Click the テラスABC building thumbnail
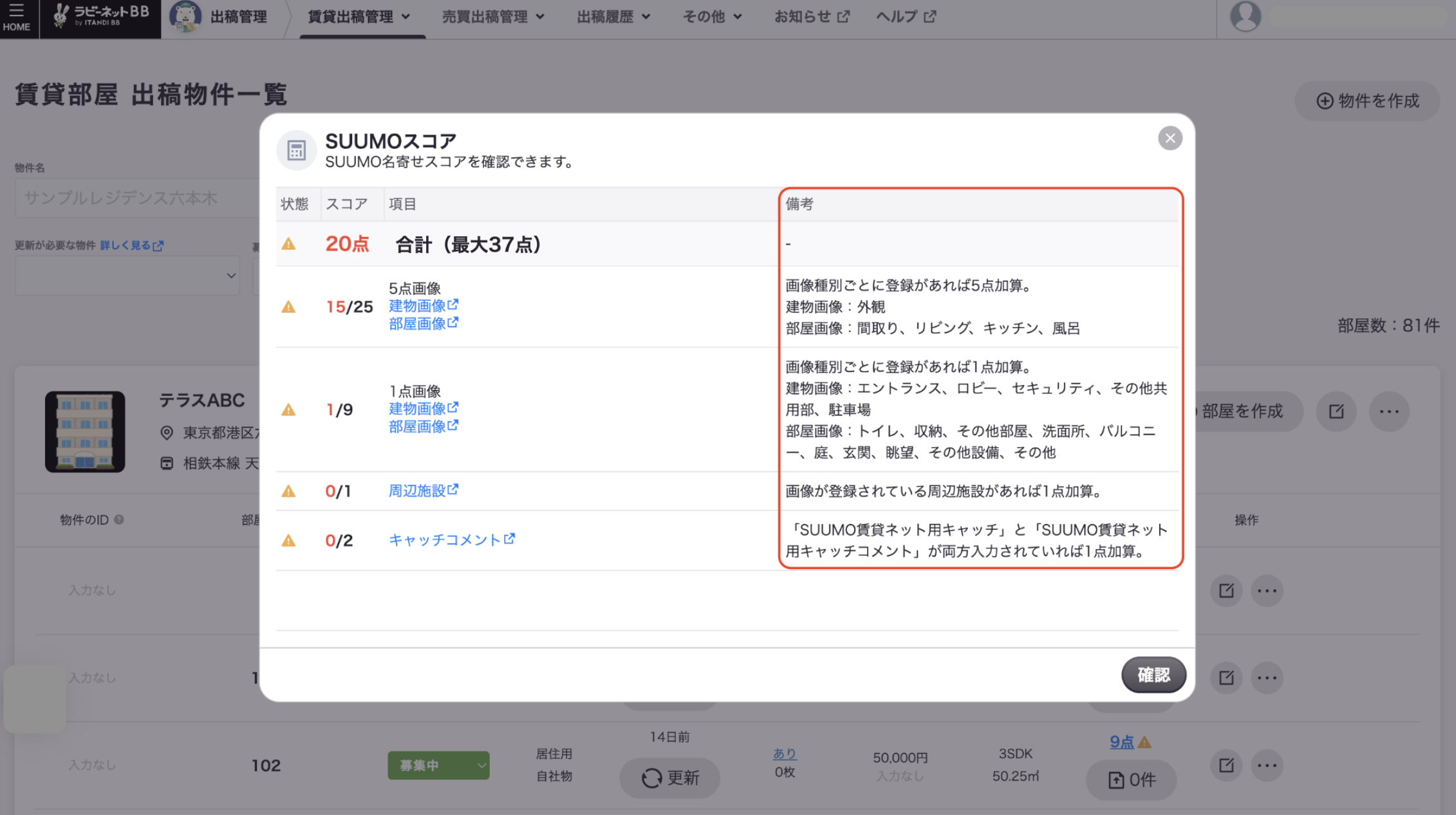Image resolution: width=1456 pixels, height=815 pixels. (x=85, y=432)
